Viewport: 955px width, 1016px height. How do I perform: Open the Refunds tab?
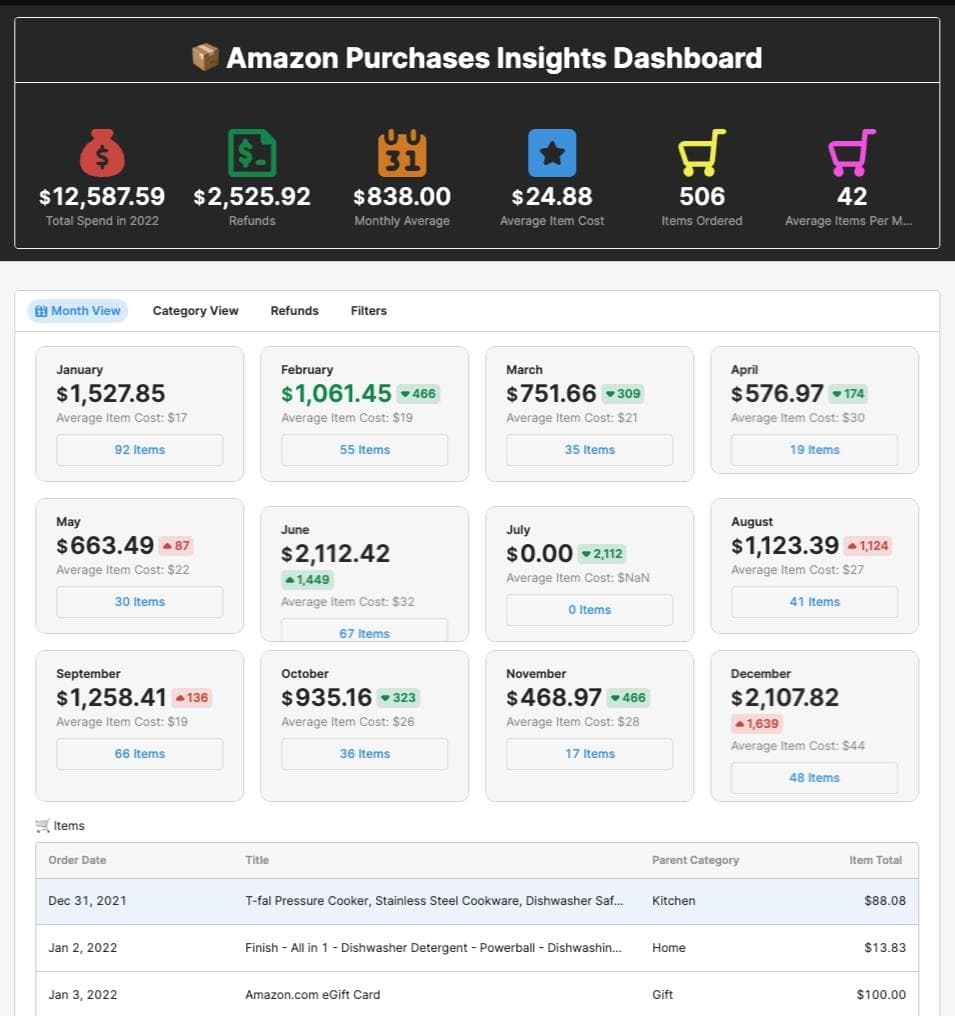294,310
